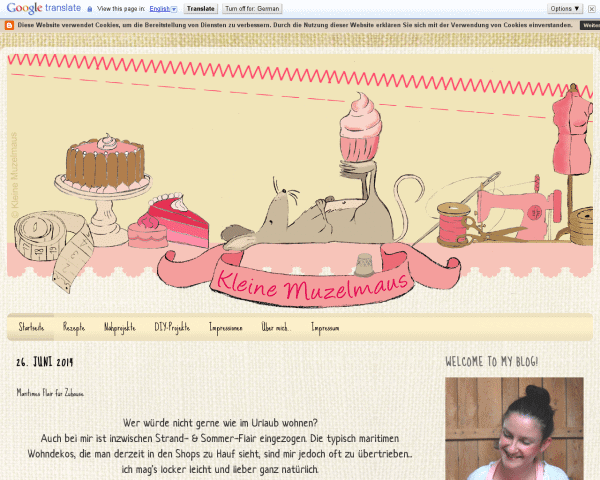Open the Startseite tab
Image resolution: width=600 pixels, height=480 pixels.
31,327
